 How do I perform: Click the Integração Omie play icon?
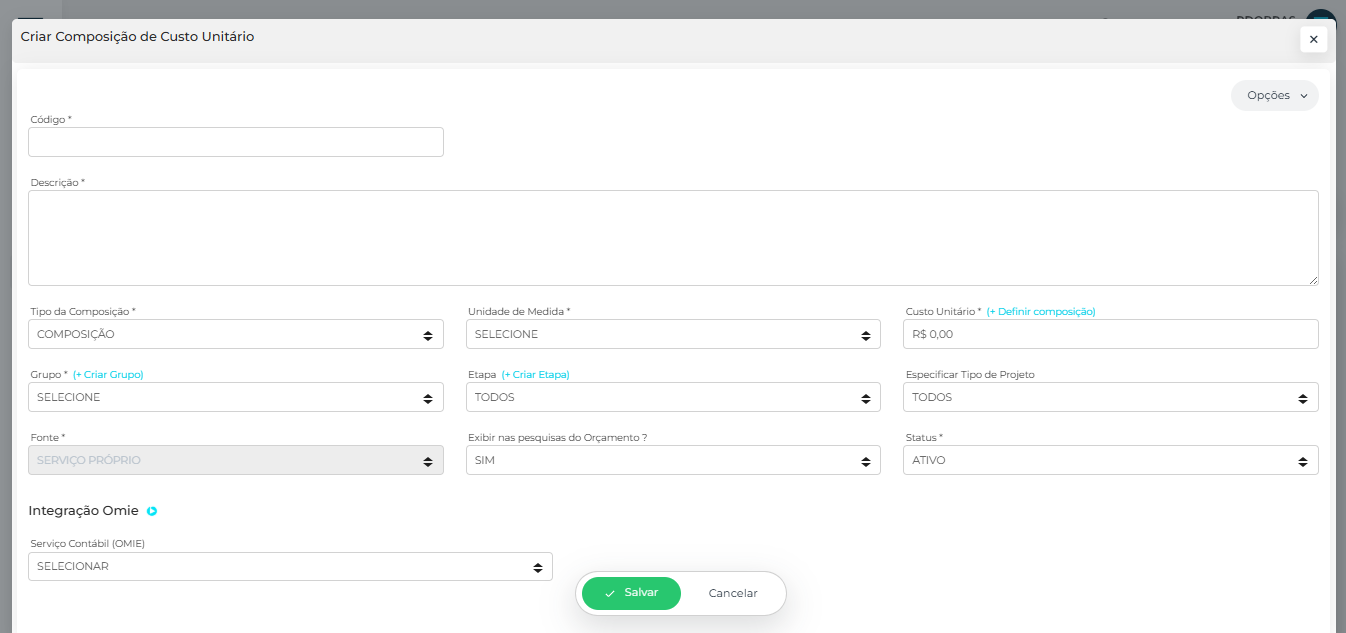click(152, 511)
